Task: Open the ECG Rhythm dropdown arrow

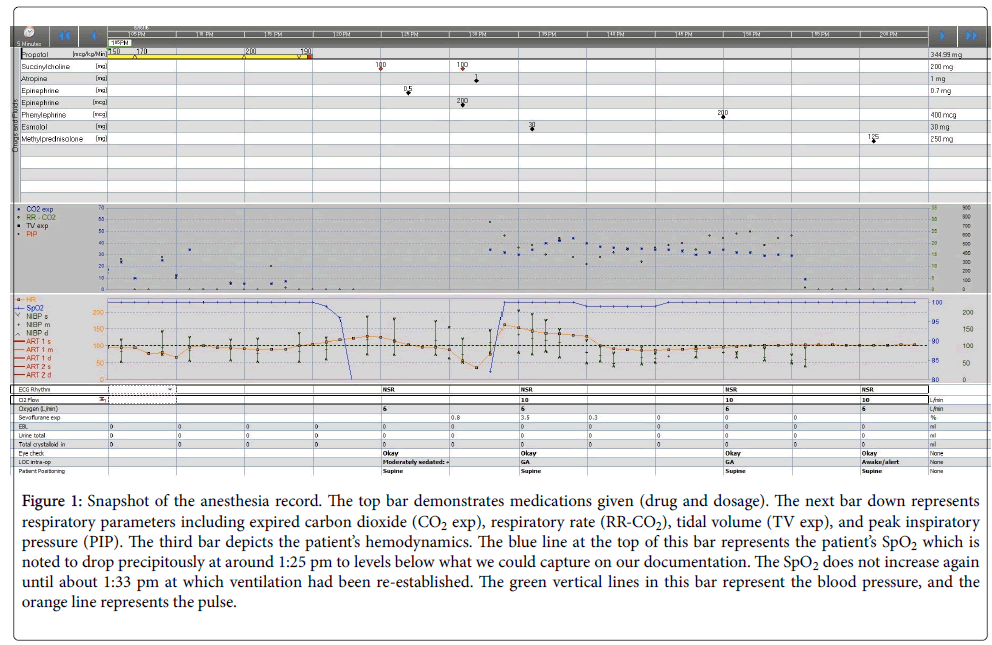Action: click(x=170, y=389)
